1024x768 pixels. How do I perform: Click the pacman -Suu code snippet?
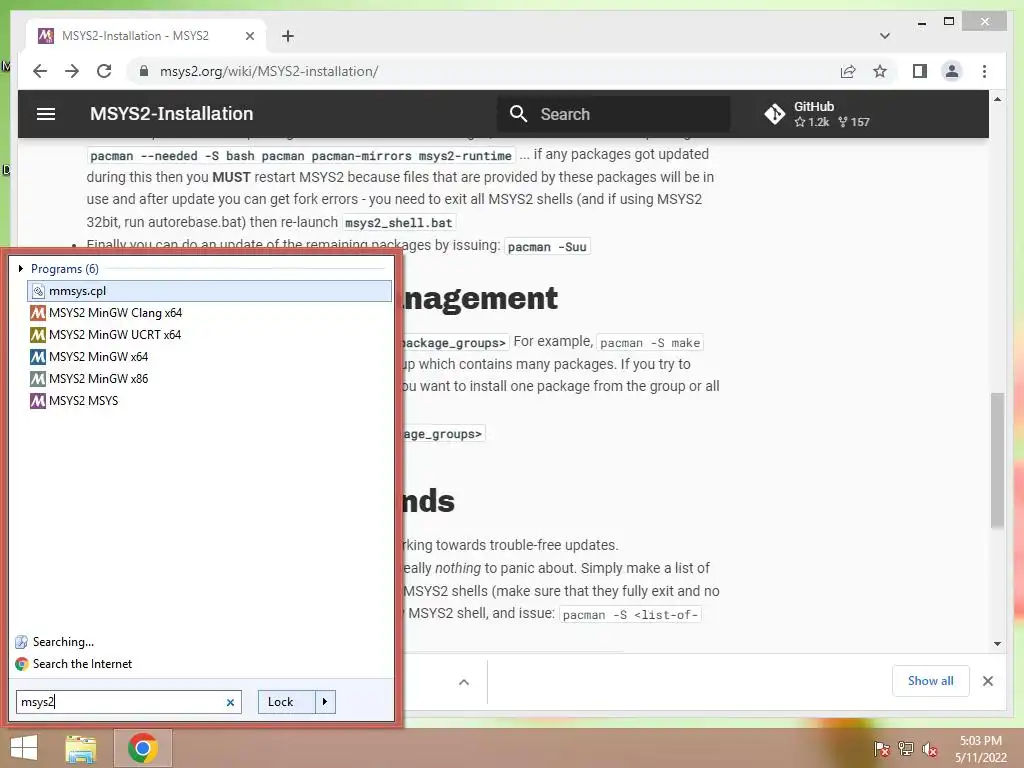click(x=547, y=247)
